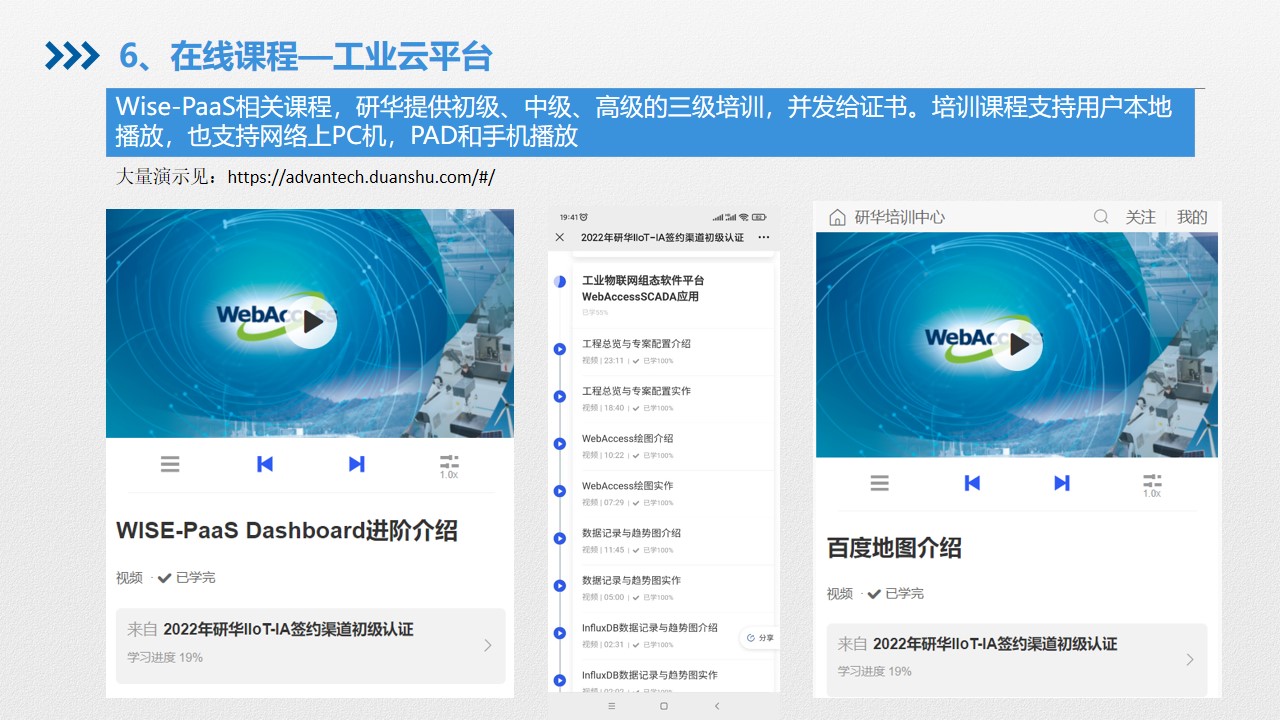Screen dimensions: 1280x720
Task: Click title WISE-PaaS Dashboard进阶介绍
Action: point(287,530)
